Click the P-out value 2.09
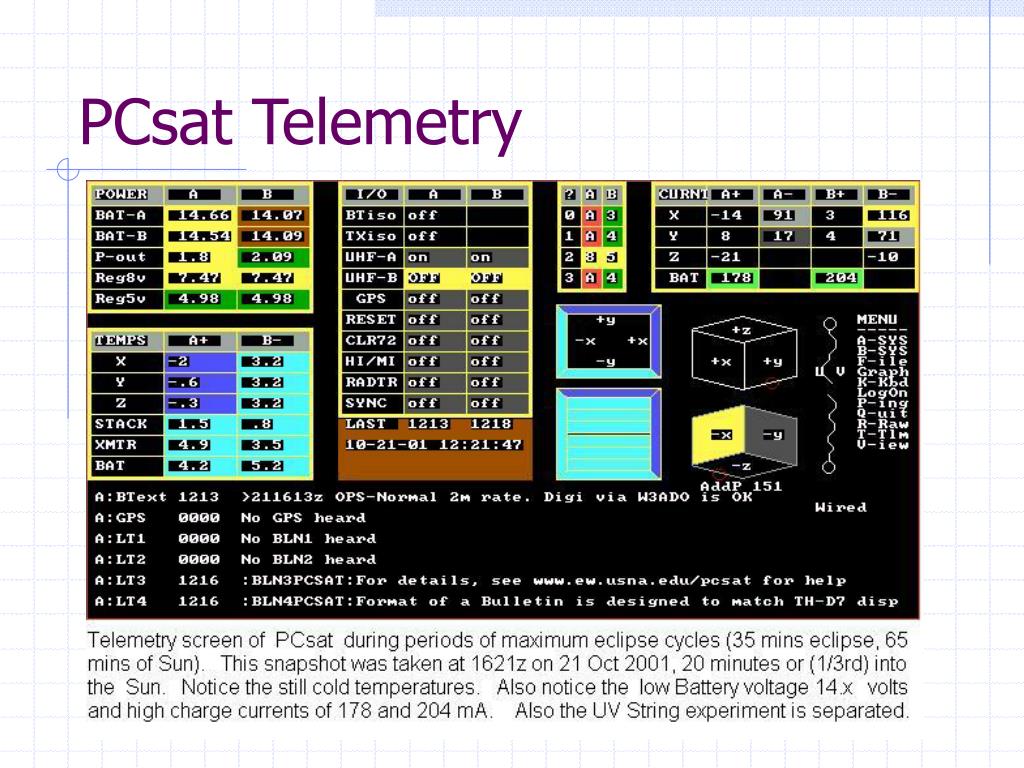1024x768 pixels. click(272, 257)
